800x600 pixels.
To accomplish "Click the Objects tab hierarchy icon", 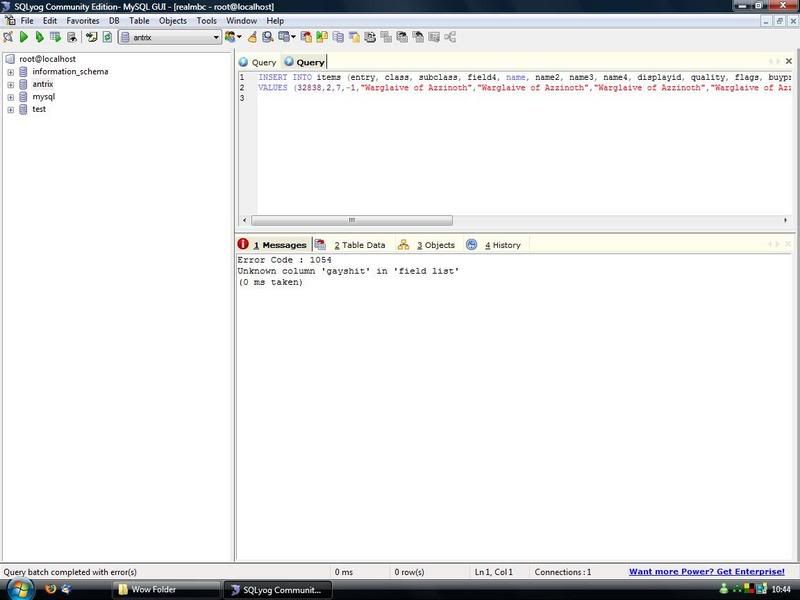I will pos(404,245).
